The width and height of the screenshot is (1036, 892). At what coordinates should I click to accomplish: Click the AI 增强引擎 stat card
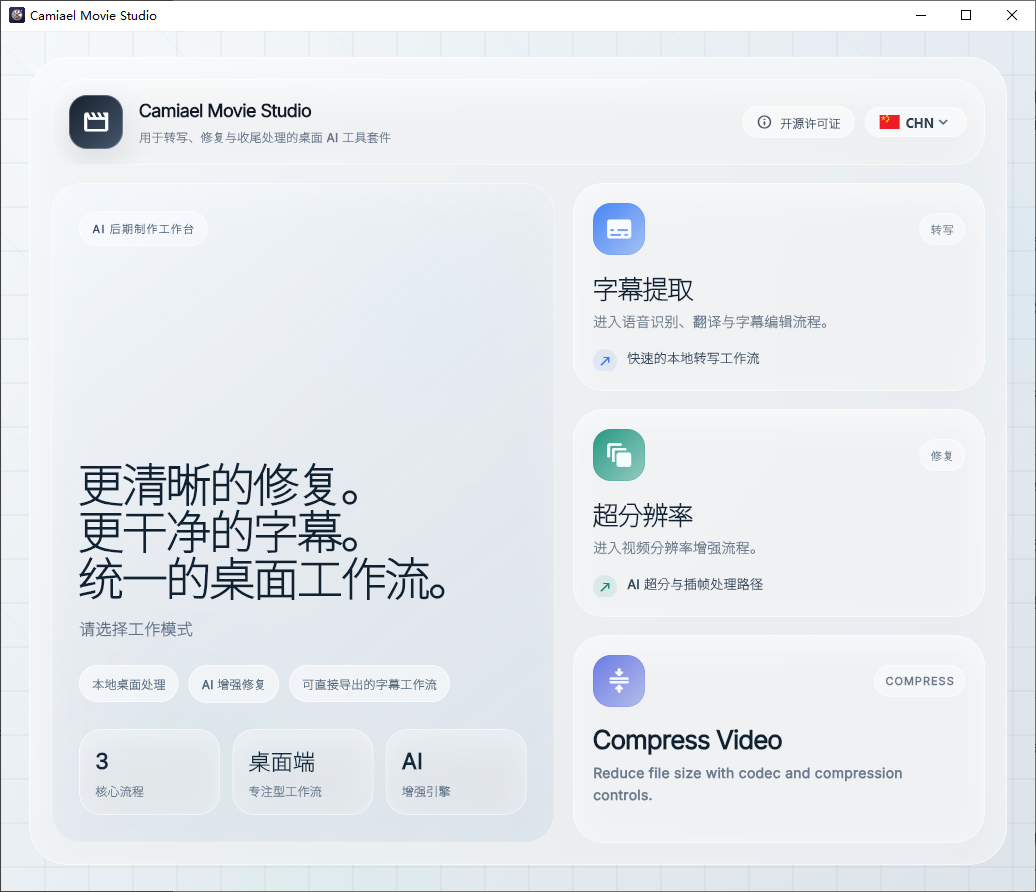pos(456,772)
